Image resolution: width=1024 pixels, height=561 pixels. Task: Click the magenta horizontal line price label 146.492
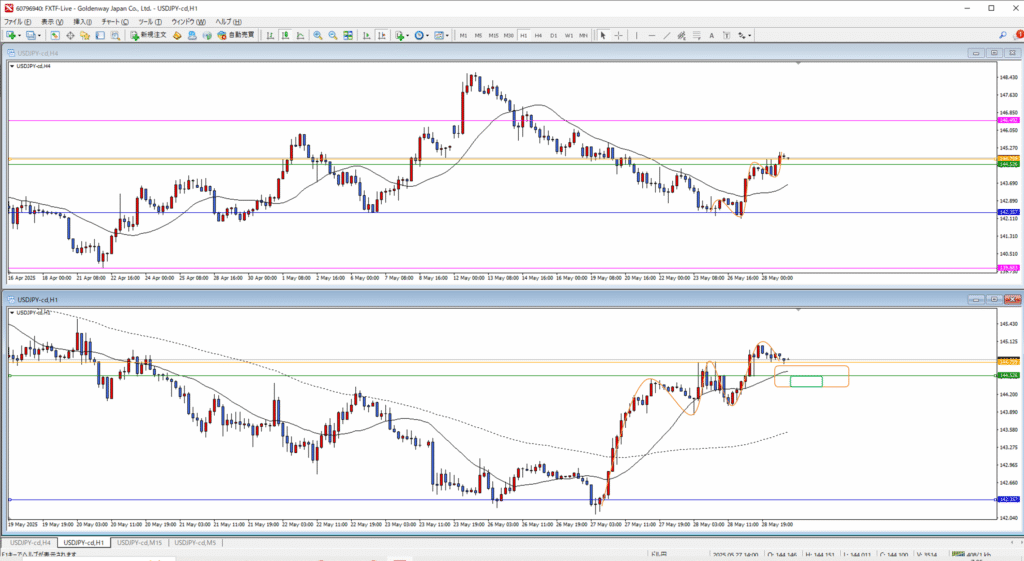[1007, 121]
